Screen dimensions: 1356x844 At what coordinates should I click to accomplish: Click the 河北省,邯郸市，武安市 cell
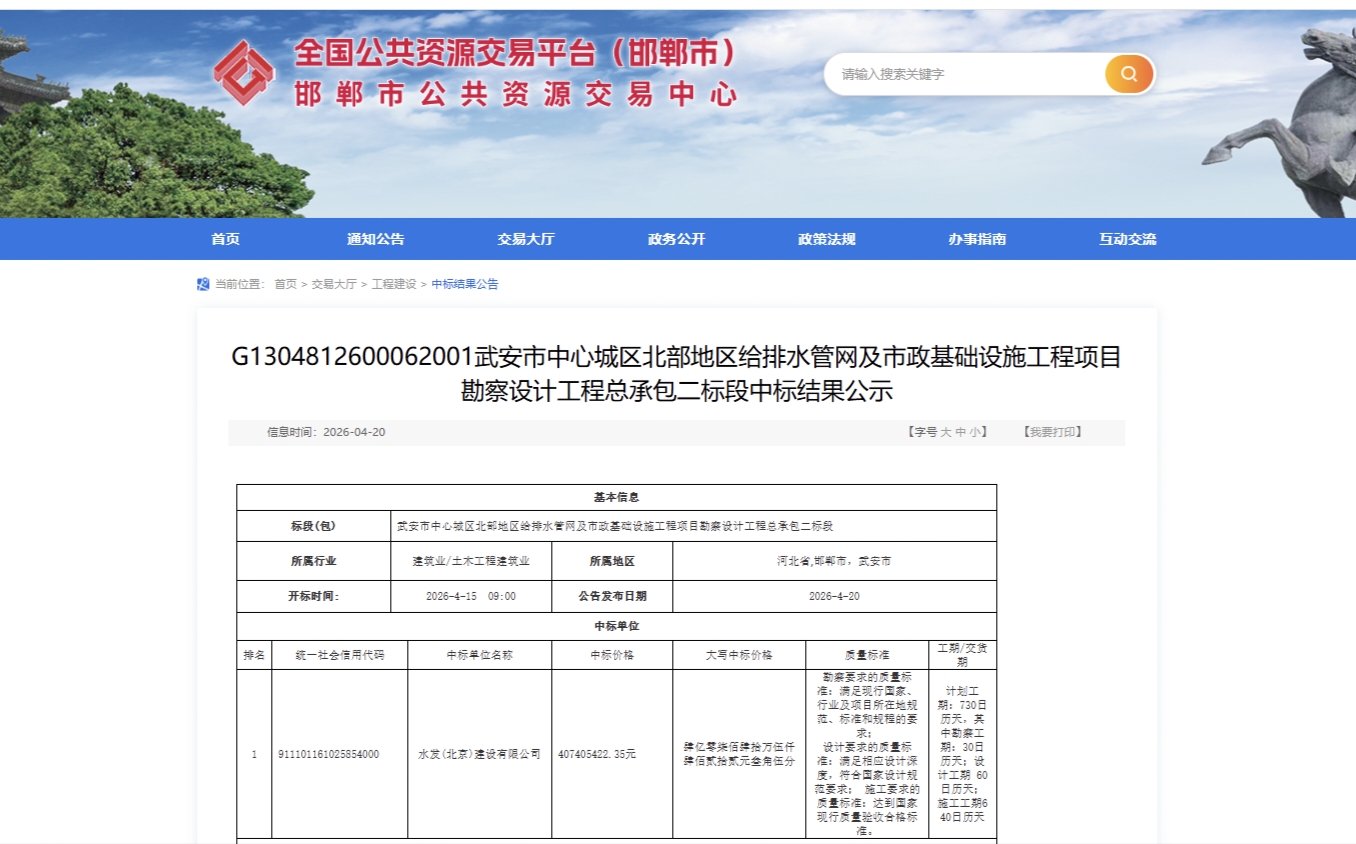point(834,561)
